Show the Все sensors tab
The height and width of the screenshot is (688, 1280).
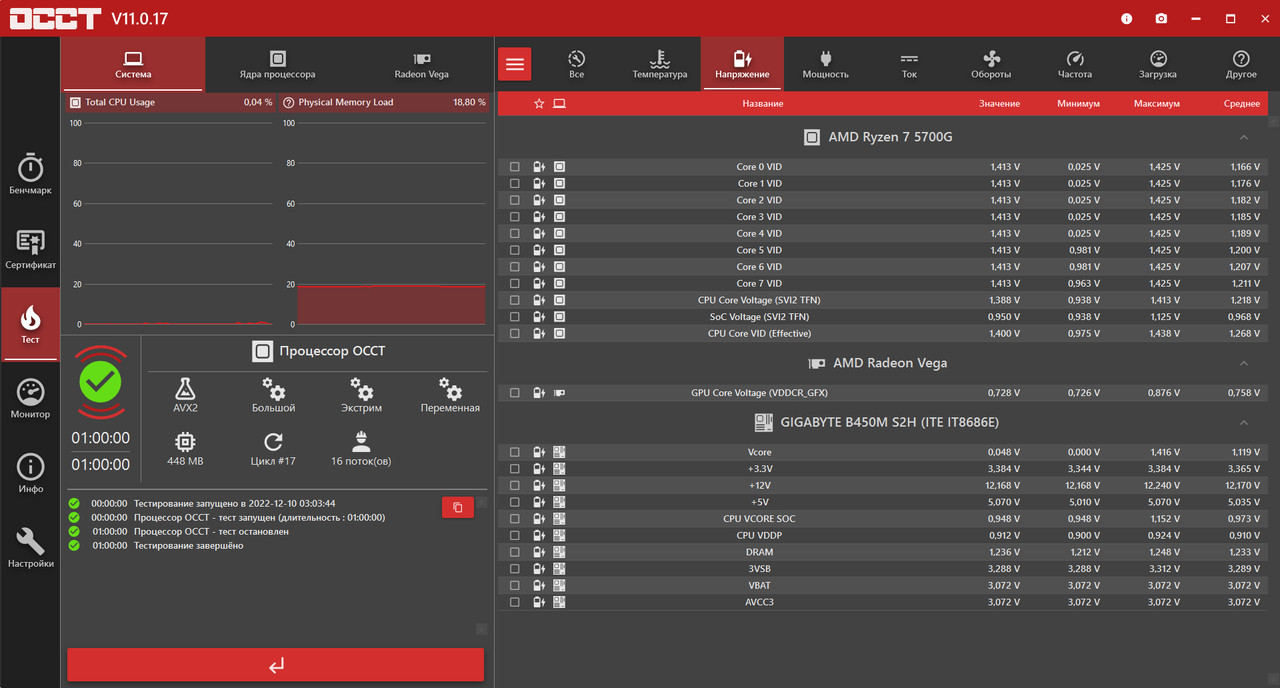[x=576, y=64]
